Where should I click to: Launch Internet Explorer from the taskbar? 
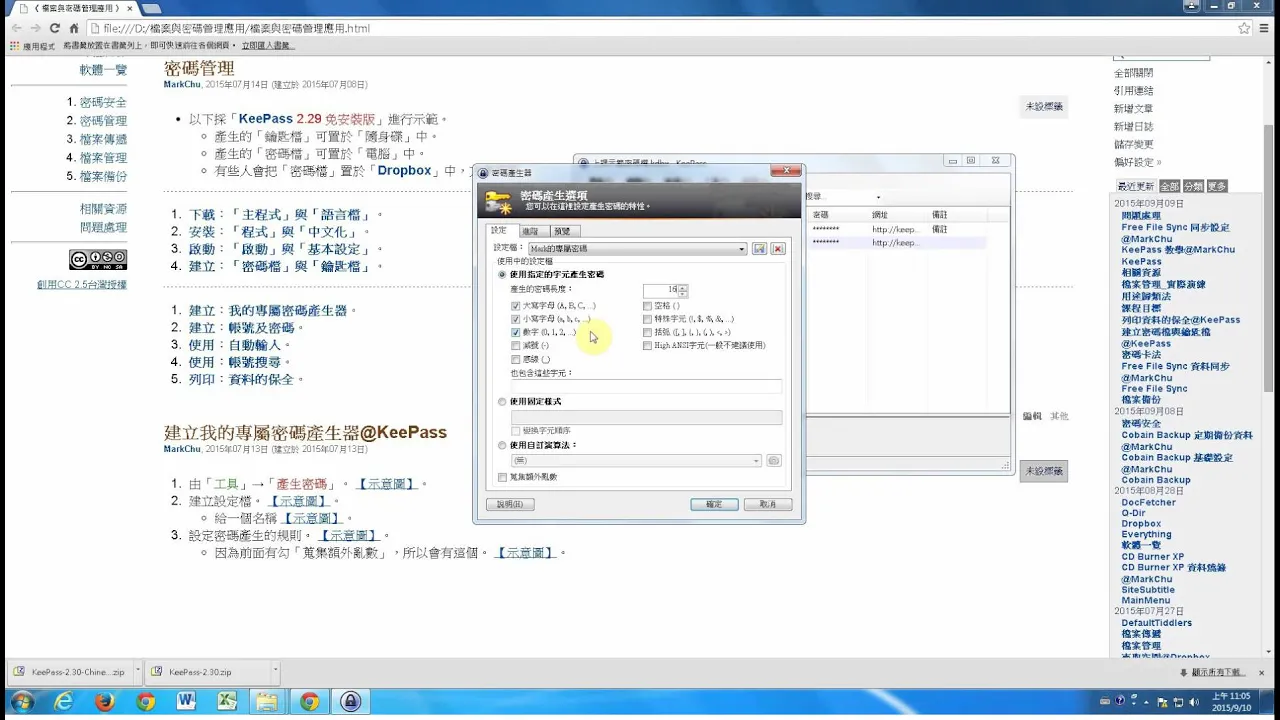tap(65, 701)
